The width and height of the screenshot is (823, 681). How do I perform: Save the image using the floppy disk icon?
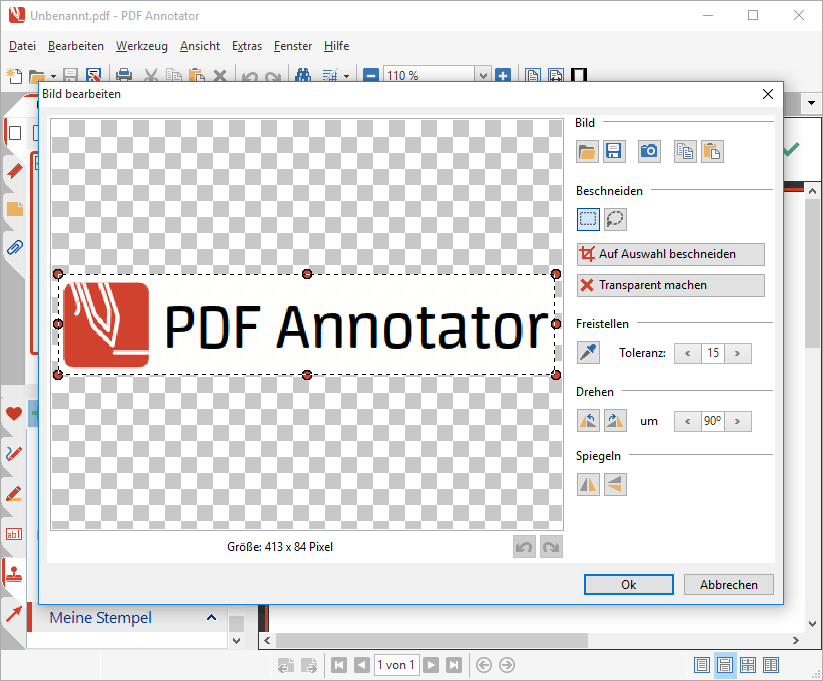tap(613, 151)
